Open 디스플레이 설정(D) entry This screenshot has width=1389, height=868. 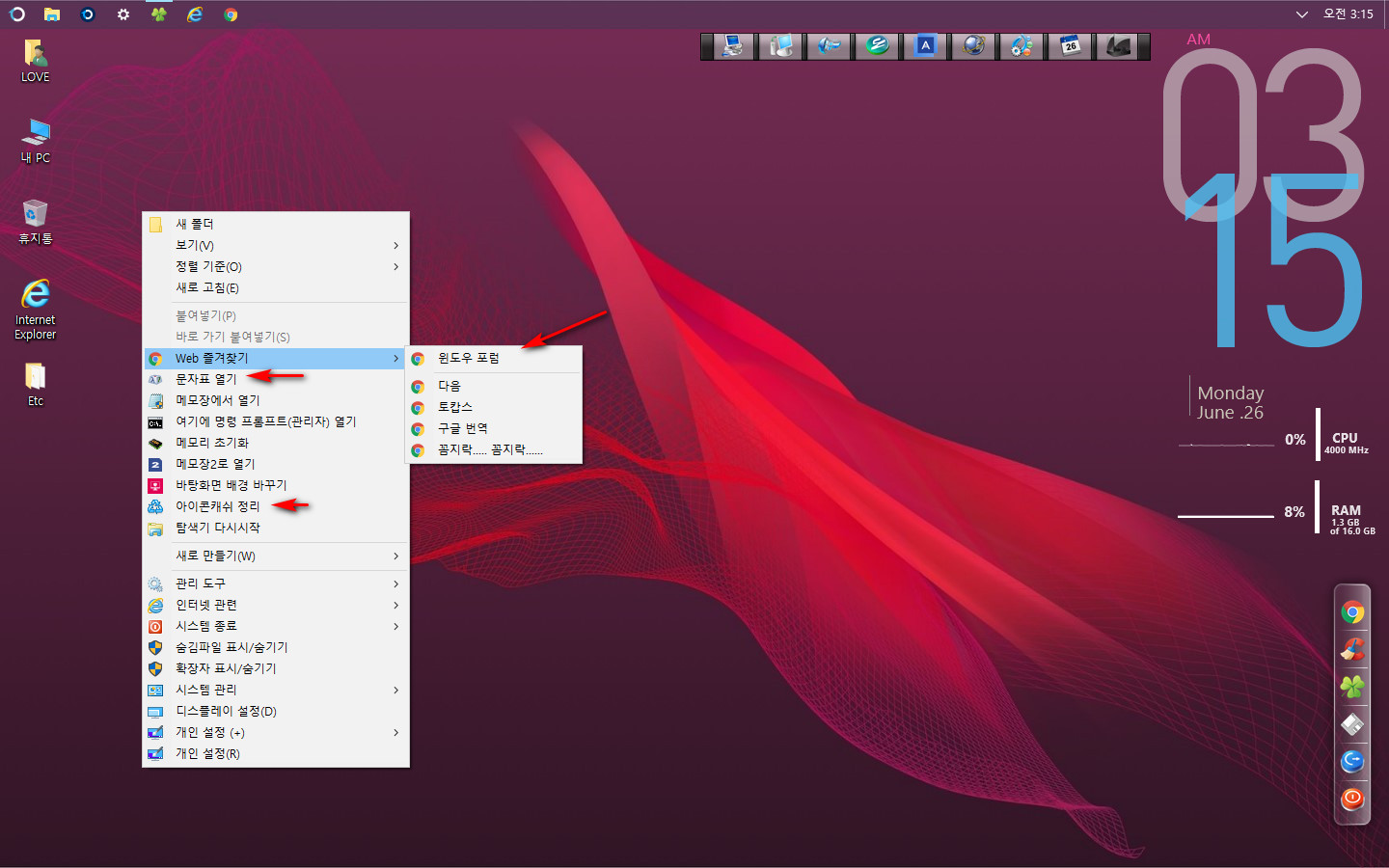pos(276,711)
